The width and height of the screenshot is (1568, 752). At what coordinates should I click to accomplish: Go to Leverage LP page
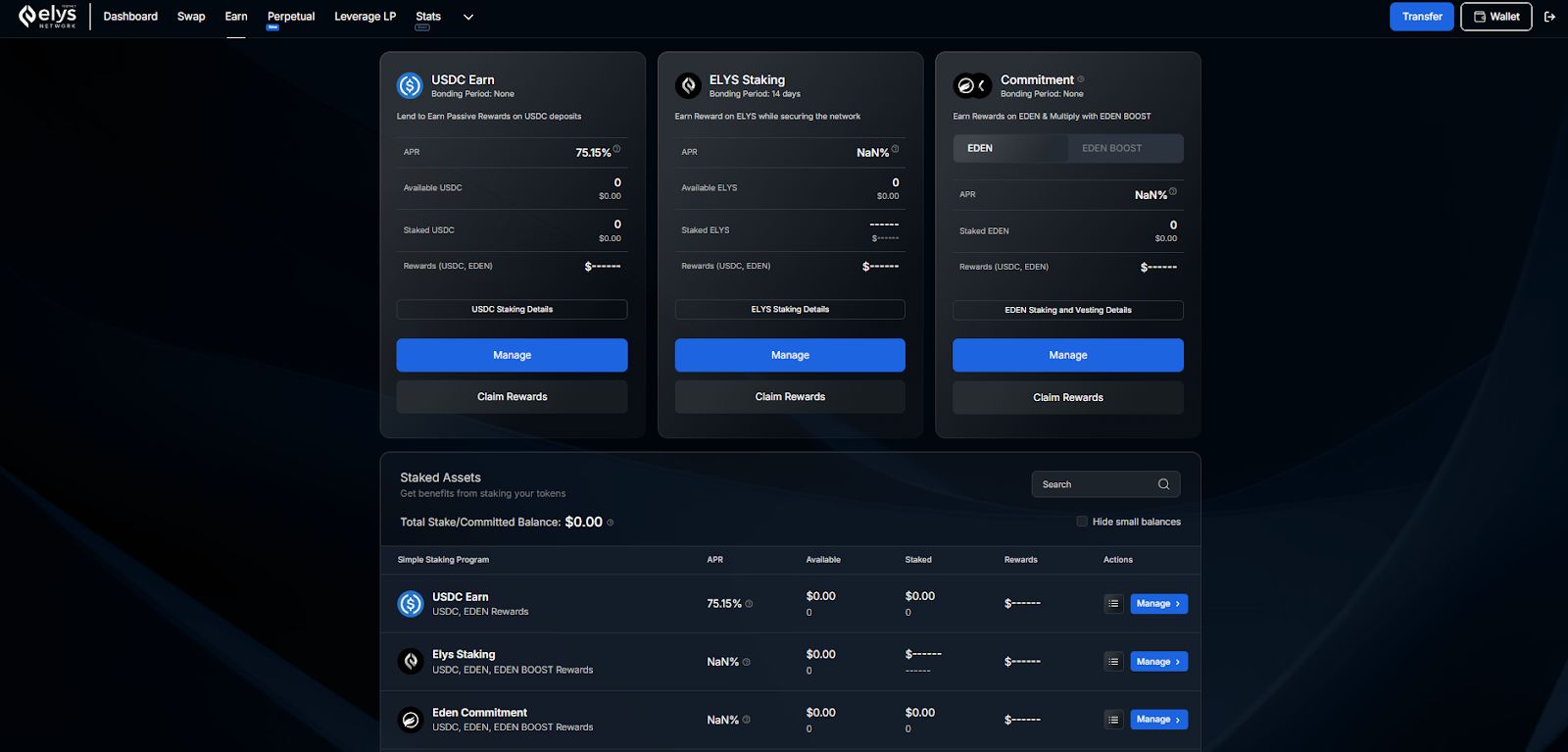[x=365, y=17]
